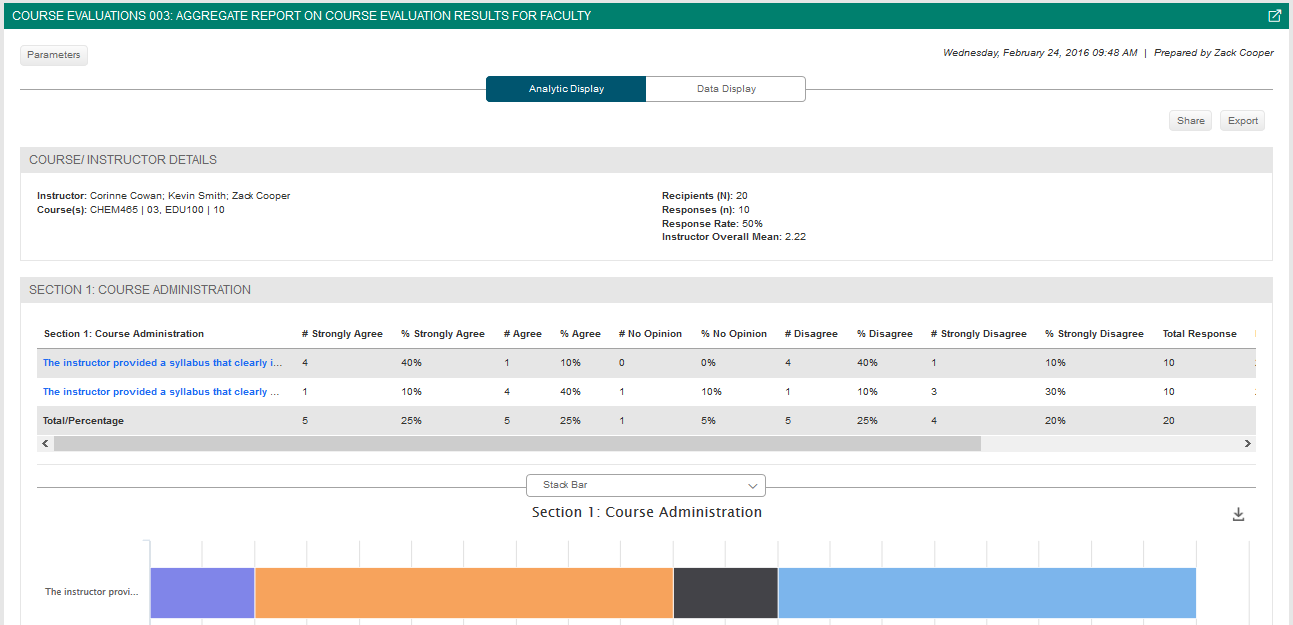Image resolution: width=1293 pixels, height=625 pixels.
Task: Click the '% No Opinion' column header
Action: point(734,334)
